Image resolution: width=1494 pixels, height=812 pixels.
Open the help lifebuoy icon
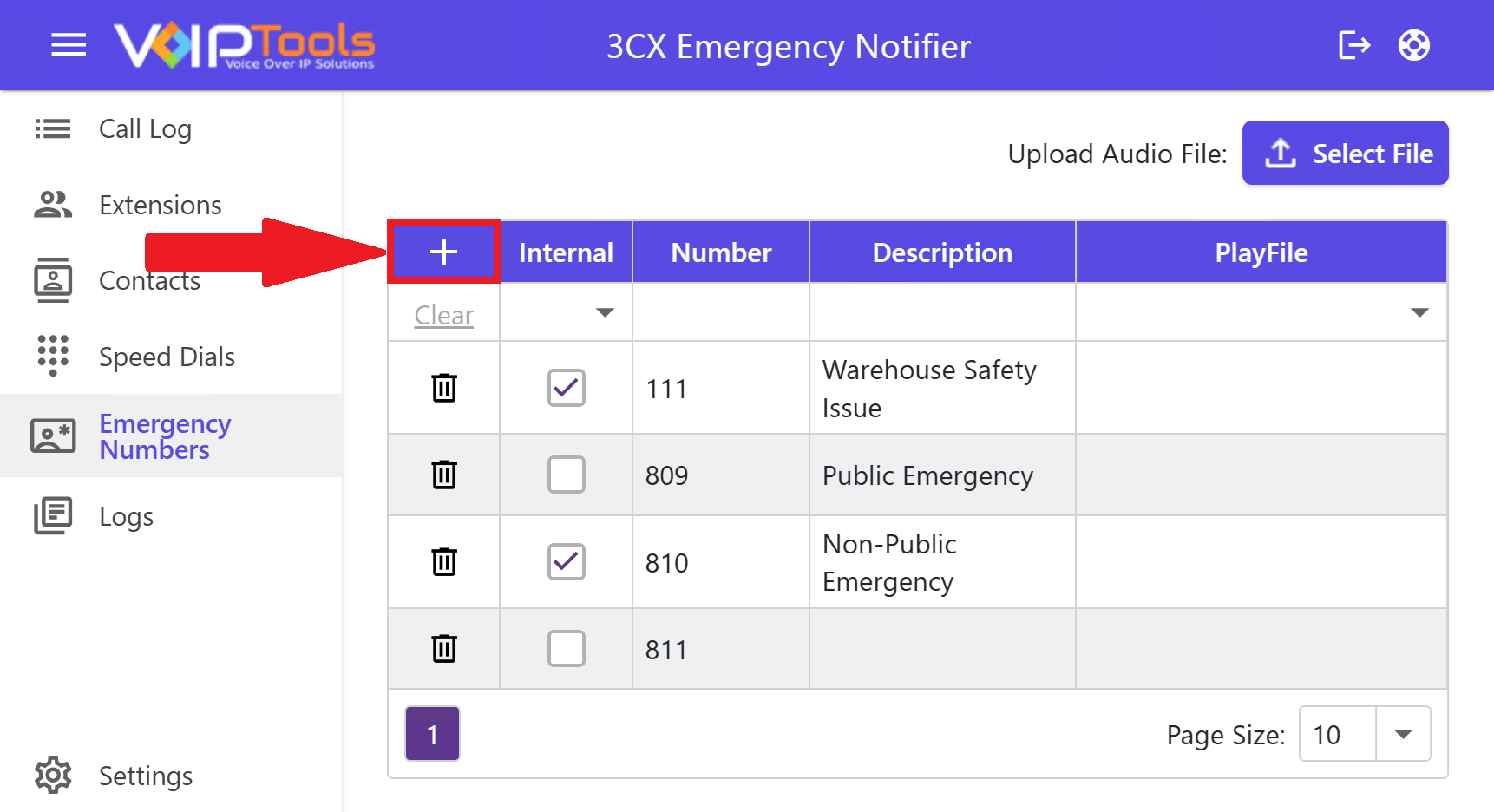click(1414, 45)
